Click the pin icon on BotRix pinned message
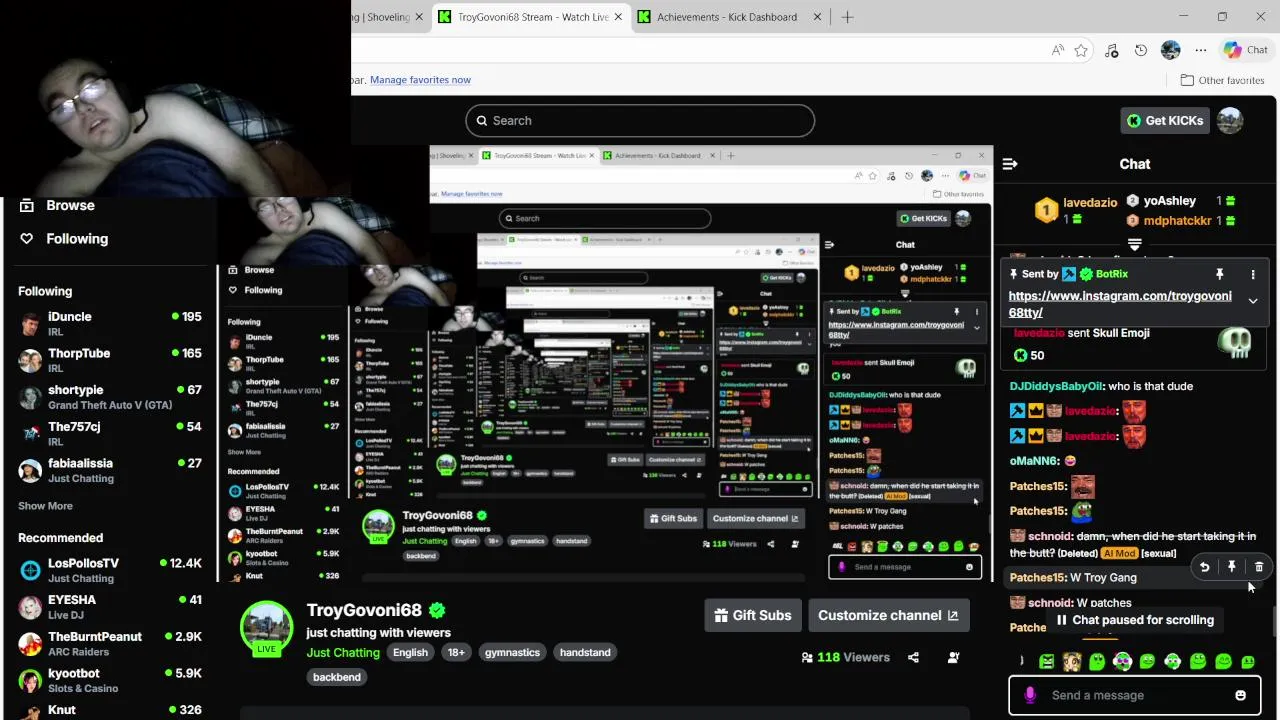 1219,274
